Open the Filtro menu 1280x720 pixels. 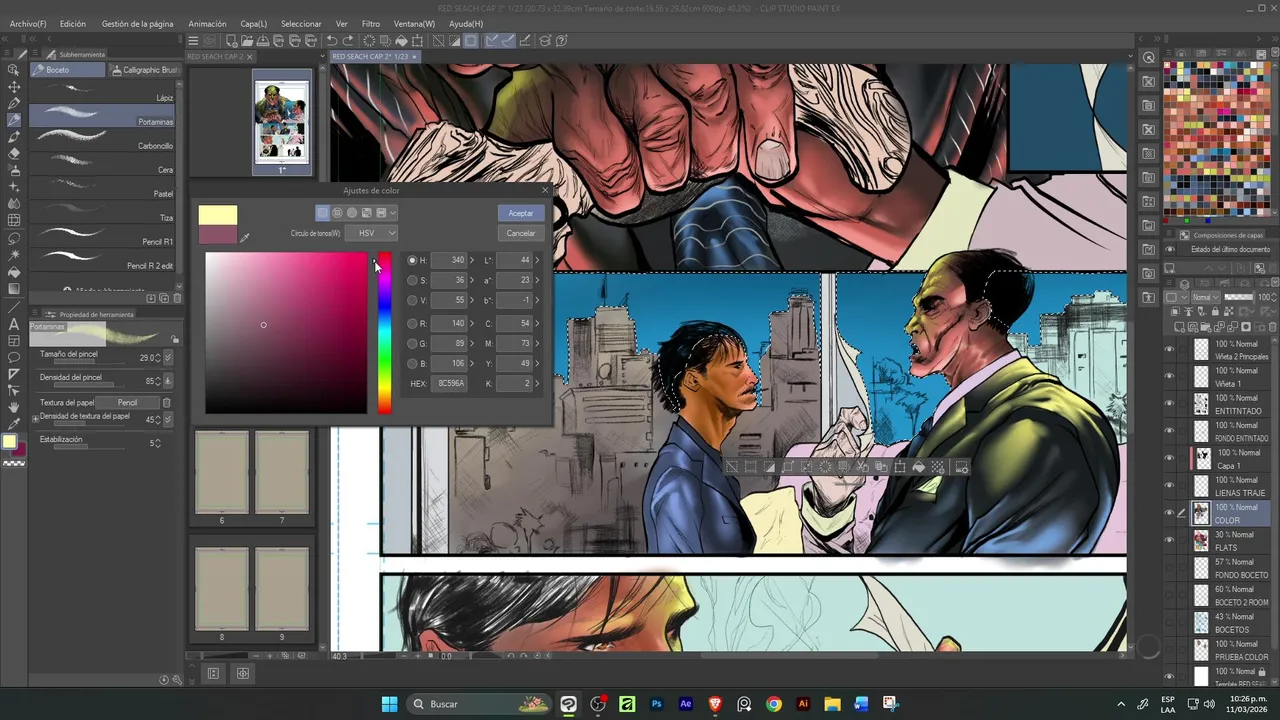pyautogui.click(x=370, y=23)
